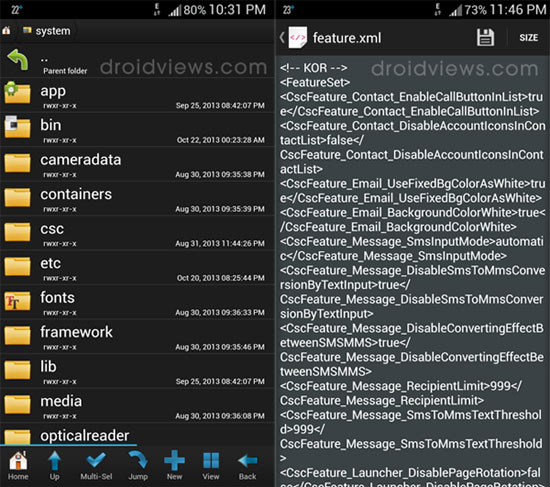Tap the Jump toolbar icon
Image resolution: width=550 pixels, height=487 pixels.
[138, 466]
